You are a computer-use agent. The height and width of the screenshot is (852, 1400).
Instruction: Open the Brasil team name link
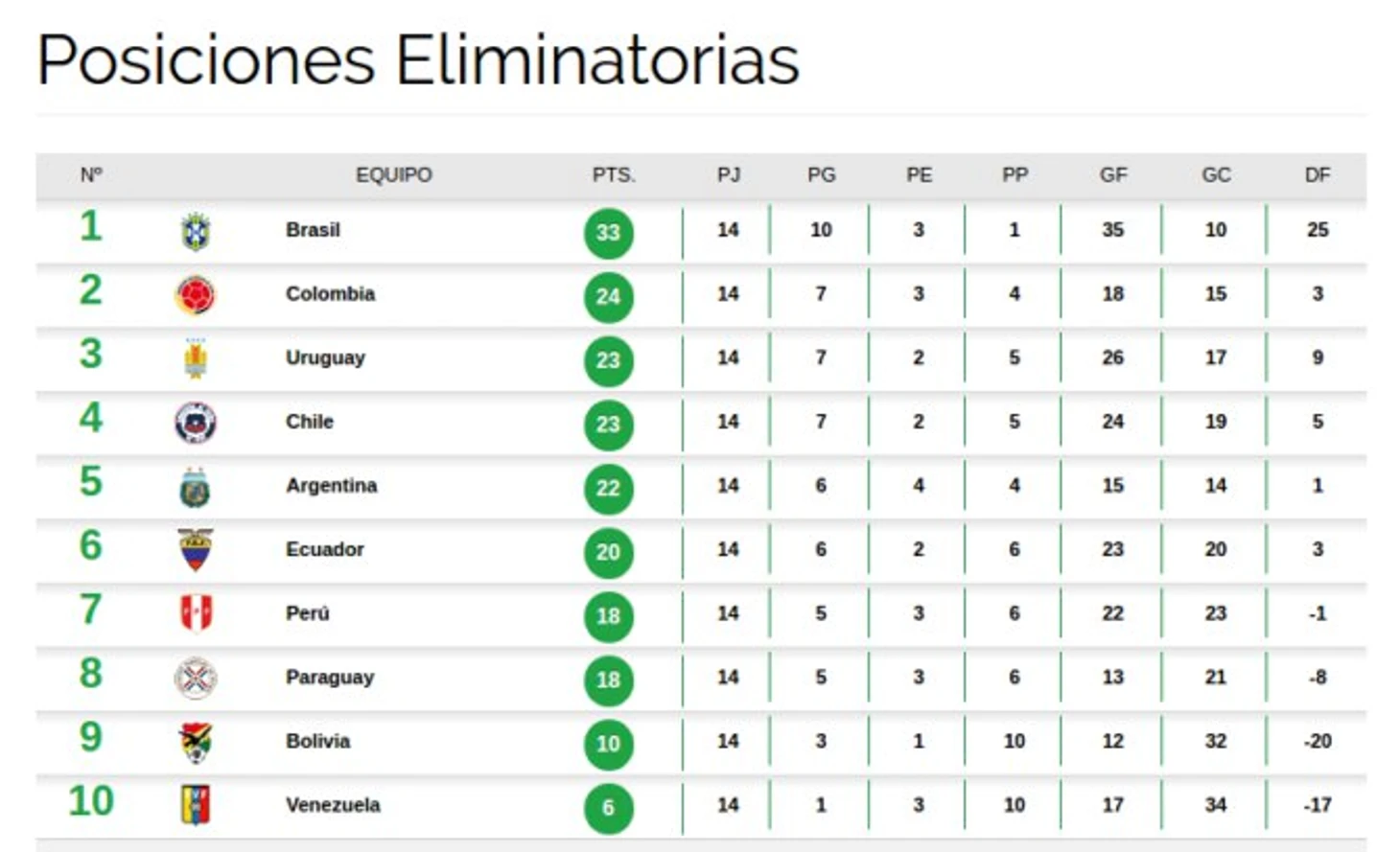pyautogui.click(x=313, y=230)
